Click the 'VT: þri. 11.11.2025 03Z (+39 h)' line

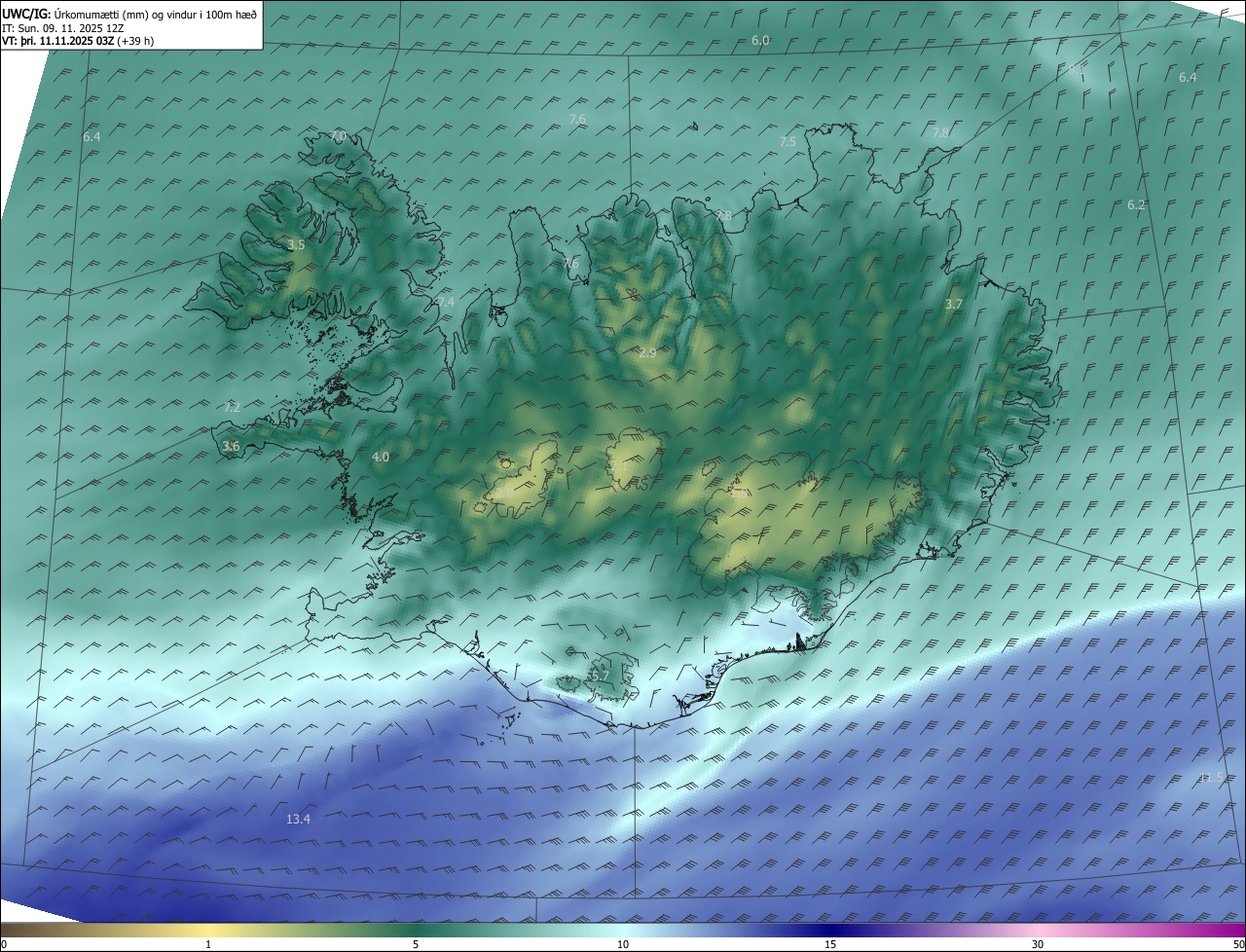point(78,41)
